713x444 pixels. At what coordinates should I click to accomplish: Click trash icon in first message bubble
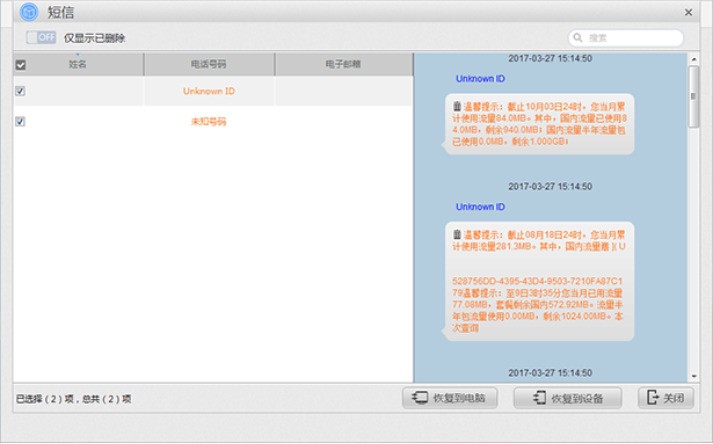[457, 105]
